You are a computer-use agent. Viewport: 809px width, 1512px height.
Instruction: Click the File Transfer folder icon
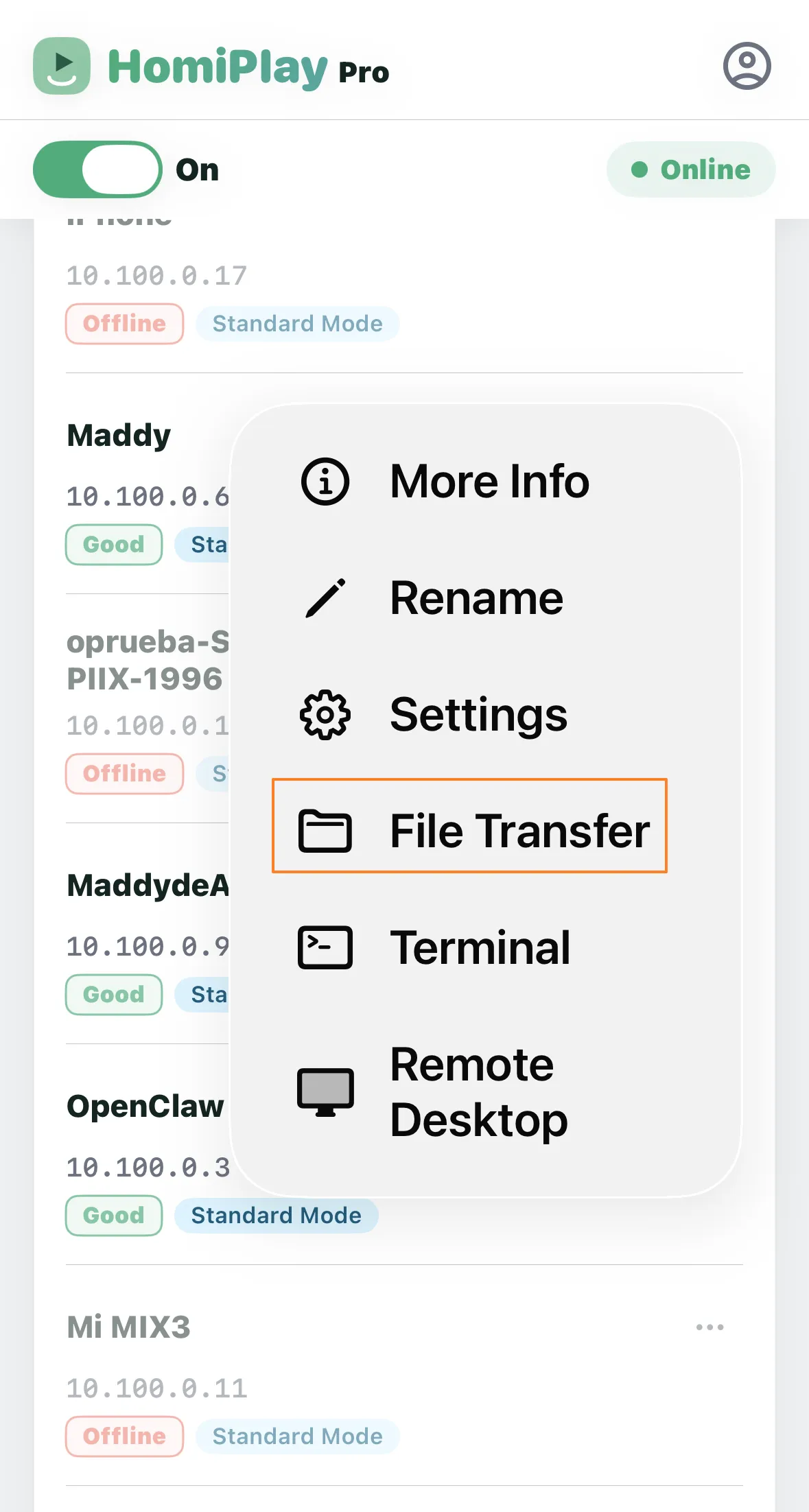coord(325,831)
